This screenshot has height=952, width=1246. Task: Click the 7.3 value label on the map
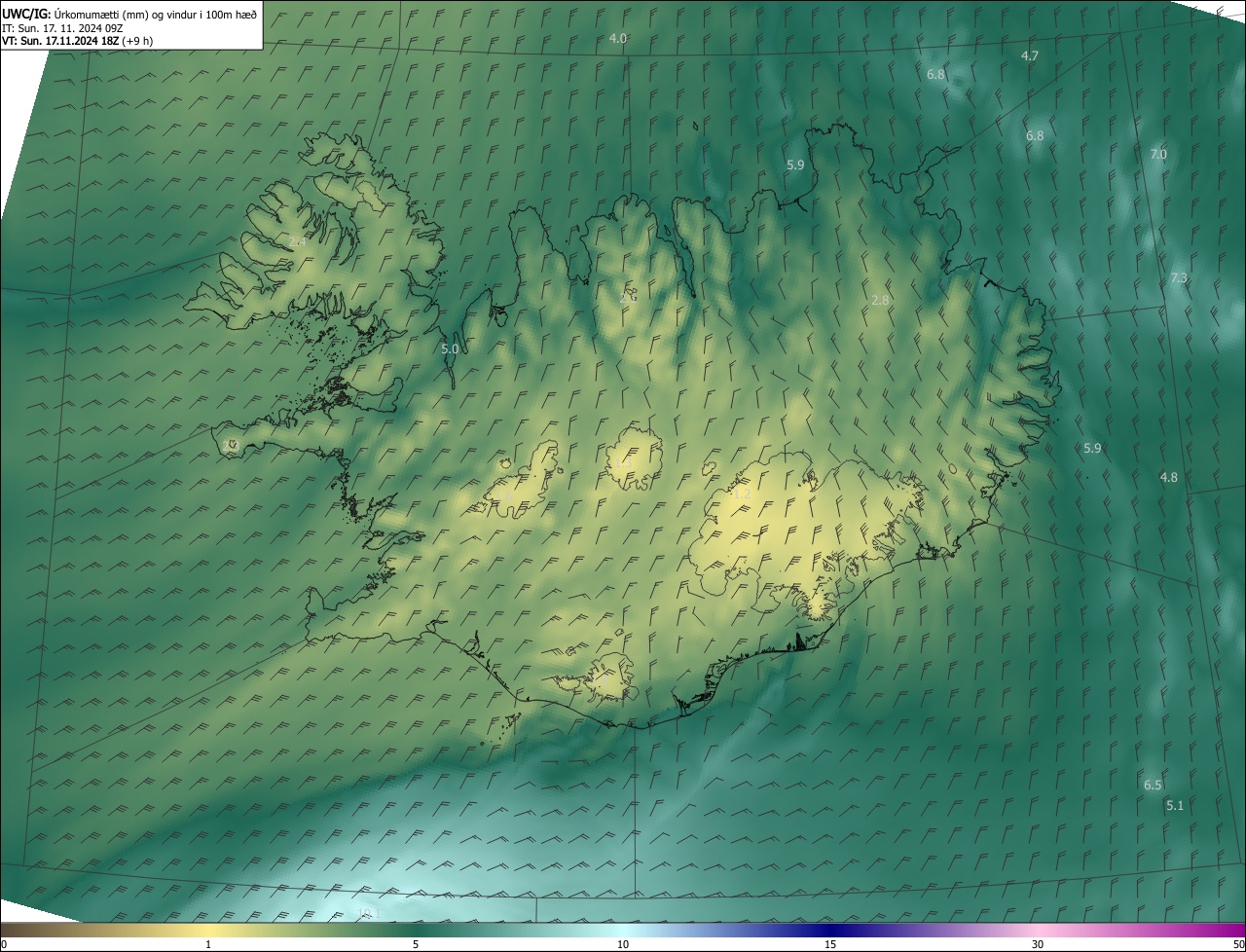(x=1179, y=278)
